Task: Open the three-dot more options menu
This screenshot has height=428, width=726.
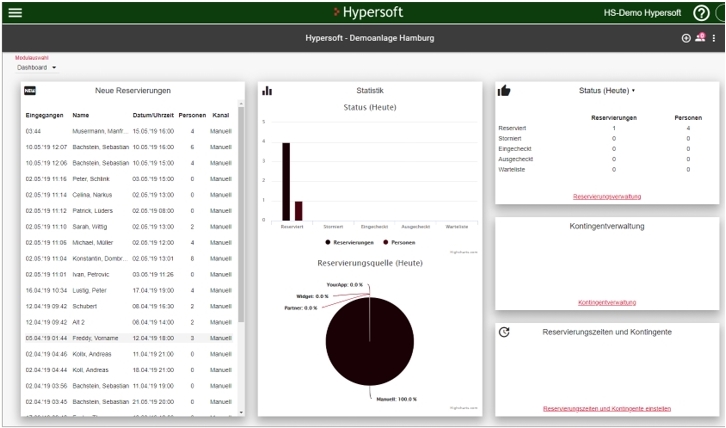Action: tap(713, 38)
